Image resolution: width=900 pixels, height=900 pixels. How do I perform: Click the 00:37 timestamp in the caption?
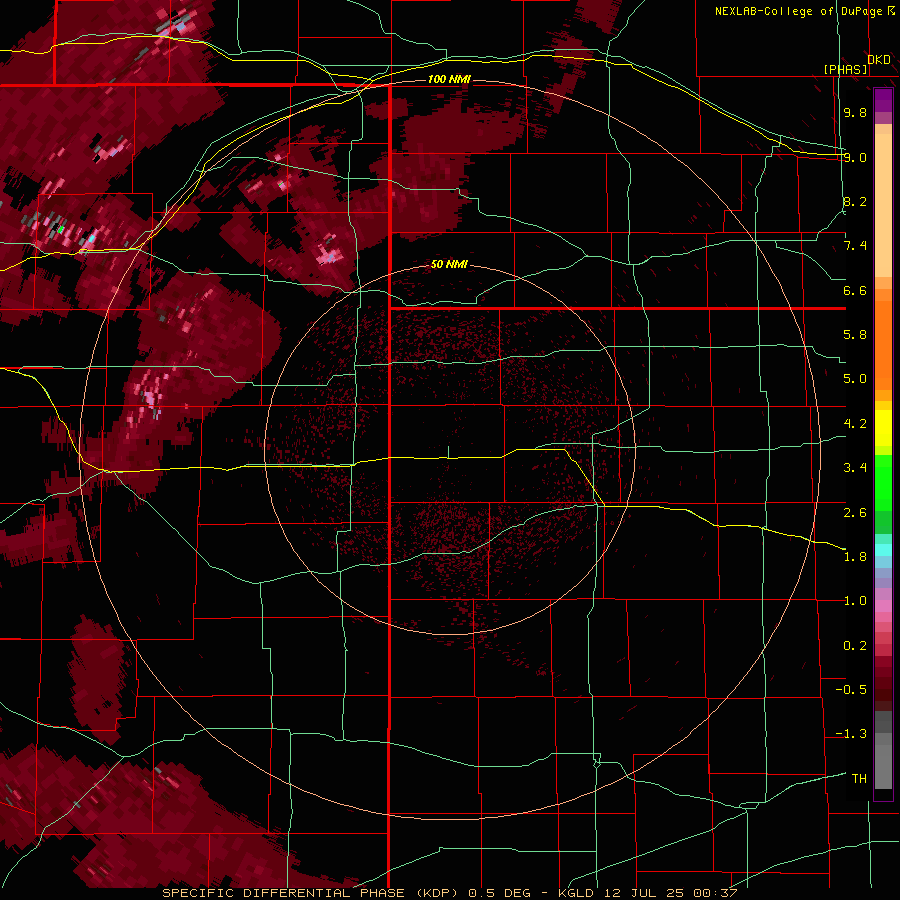(715, 893)
